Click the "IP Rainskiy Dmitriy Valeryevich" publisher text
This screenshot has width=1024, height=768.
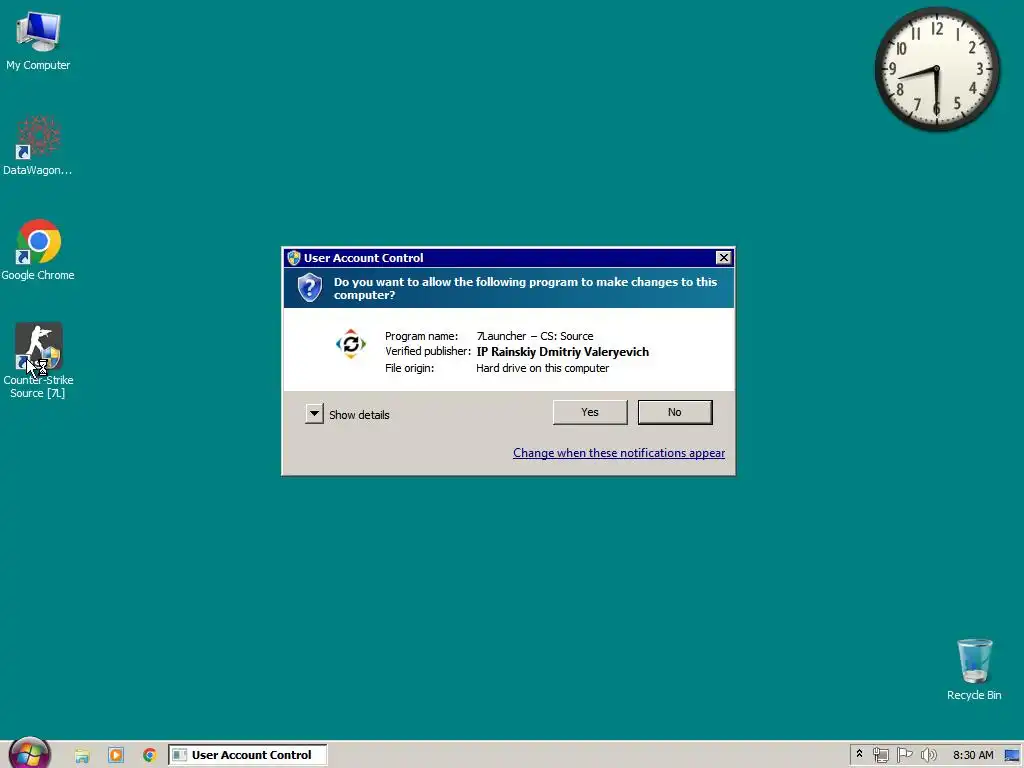coord(562,352)
